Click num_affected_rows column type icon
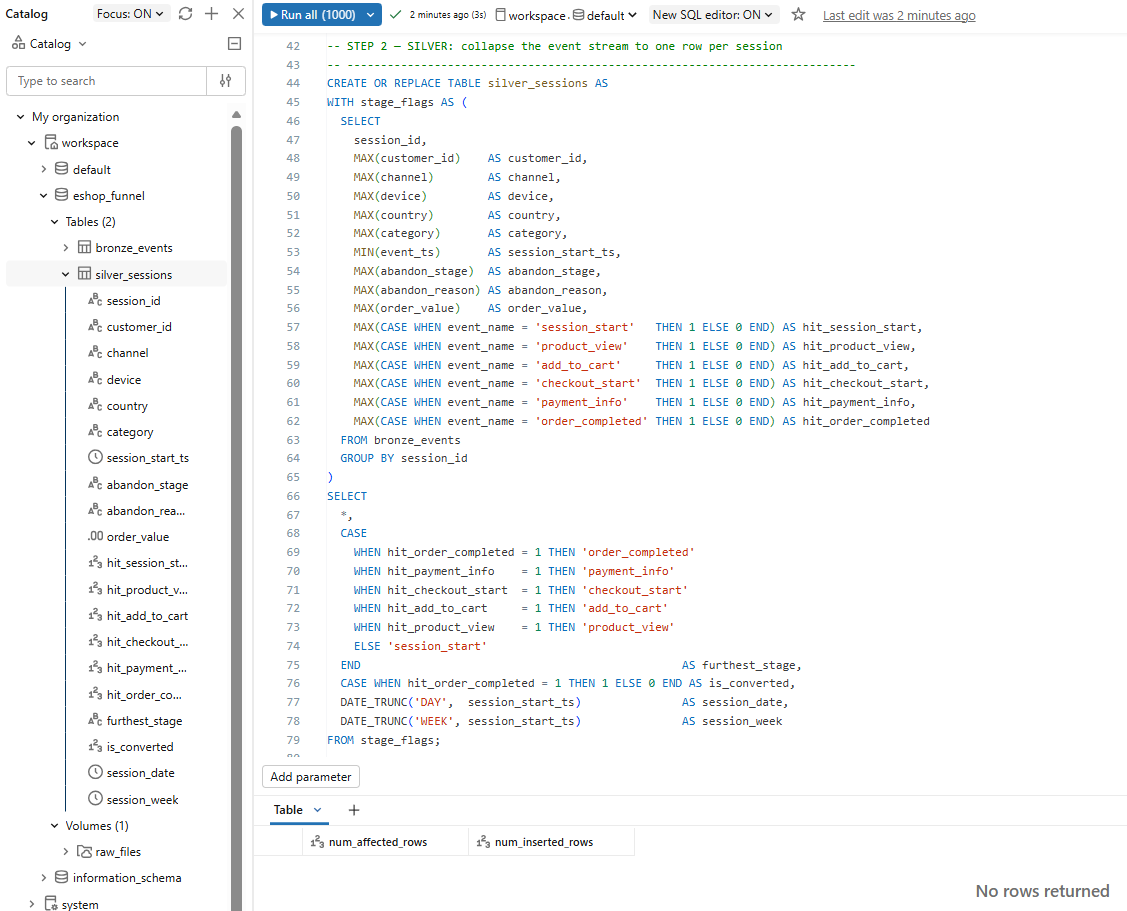 [x=317, y=842]
